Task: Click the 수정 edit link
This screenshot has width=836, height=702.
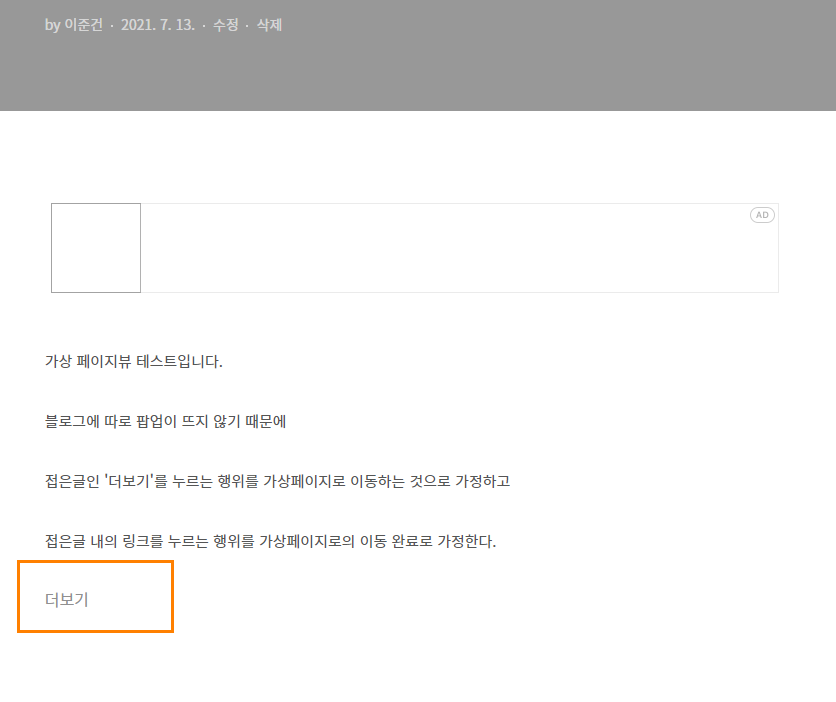Action: click(x=226, y=25)
